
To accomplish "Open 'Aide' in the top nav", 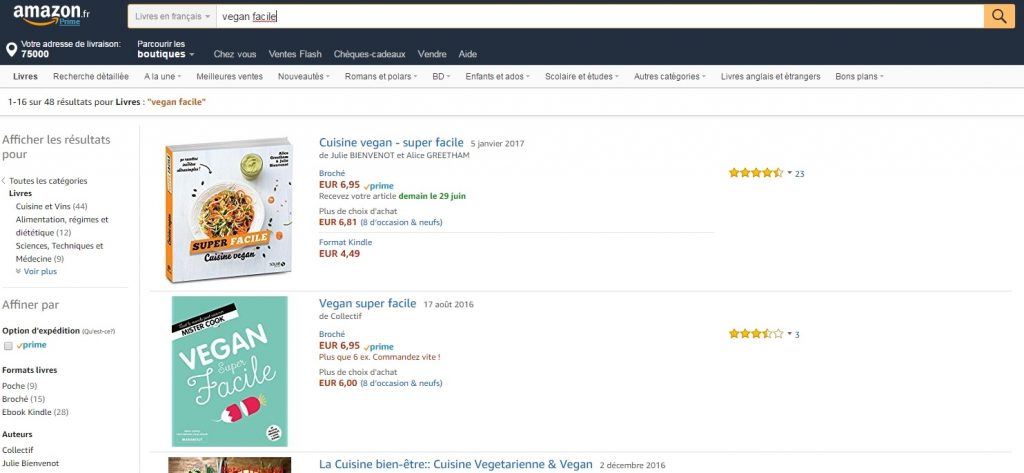I will click(468, 54).
